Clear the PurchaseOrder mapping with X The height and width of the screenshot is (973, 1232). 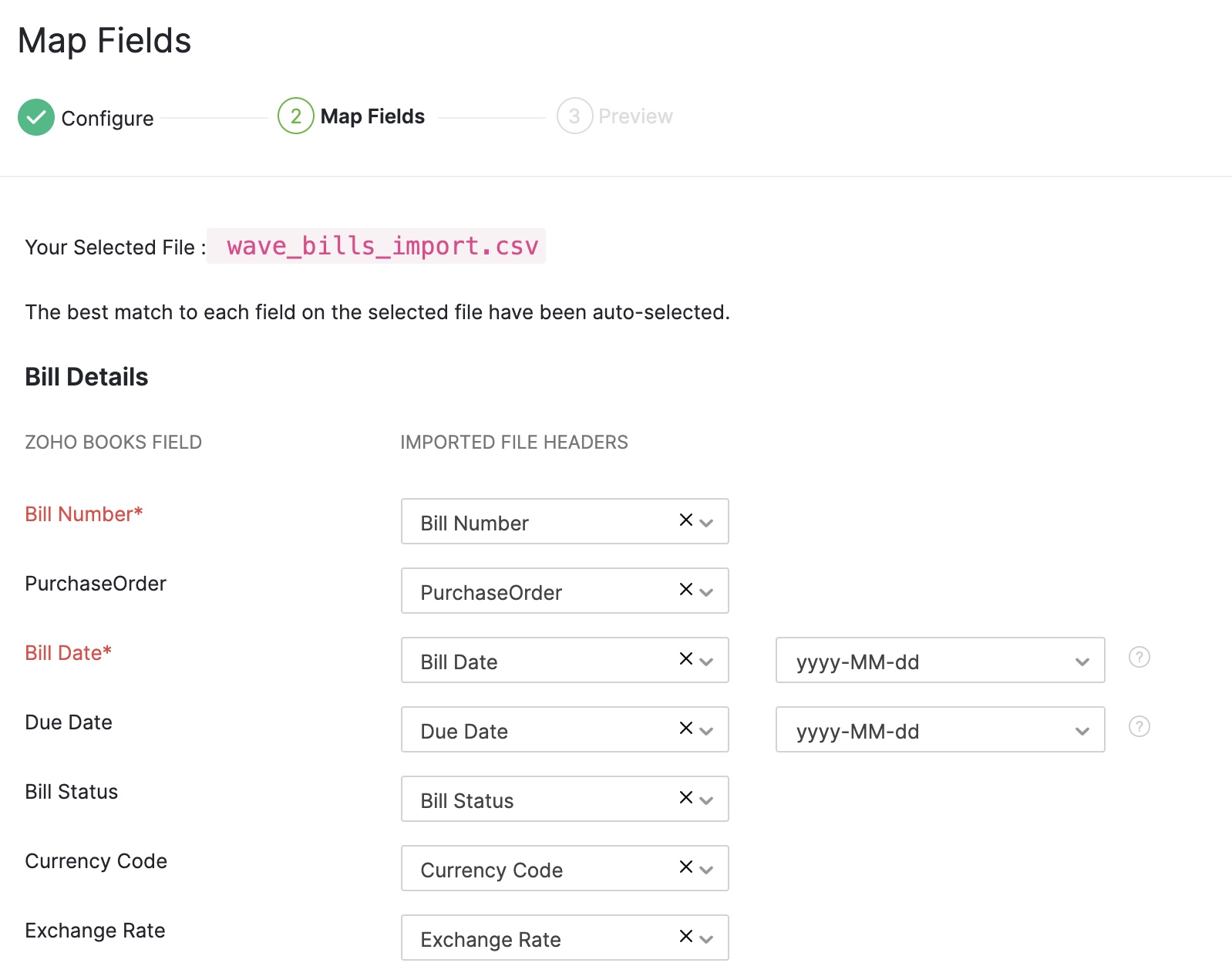[x=685, y=590]
